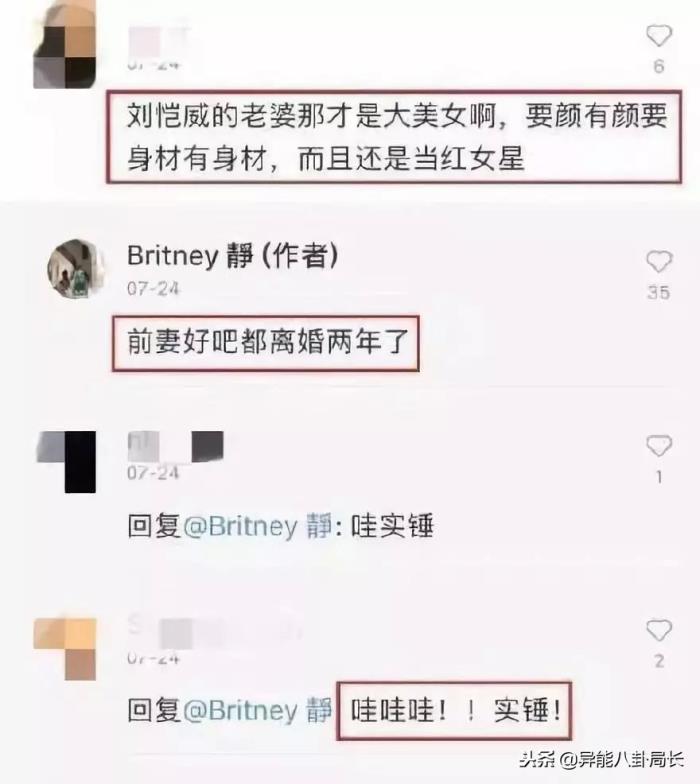Open the Britney 静 (作者) username

[x=233, y=256]
